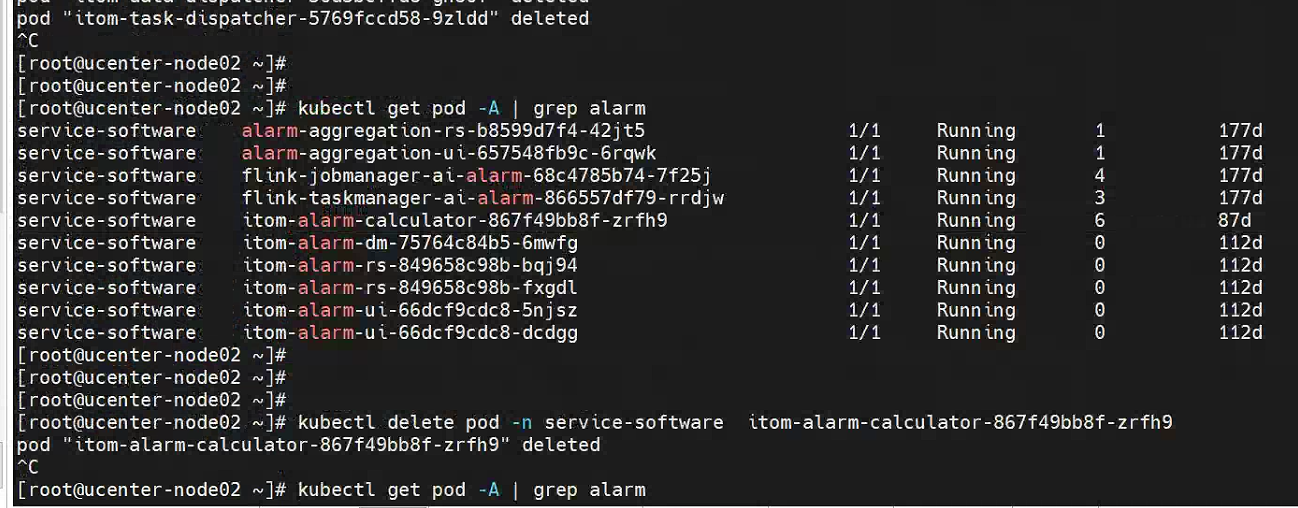Click pod name itom-alarm-dm-75764c84b5-6mwfg

410,243
